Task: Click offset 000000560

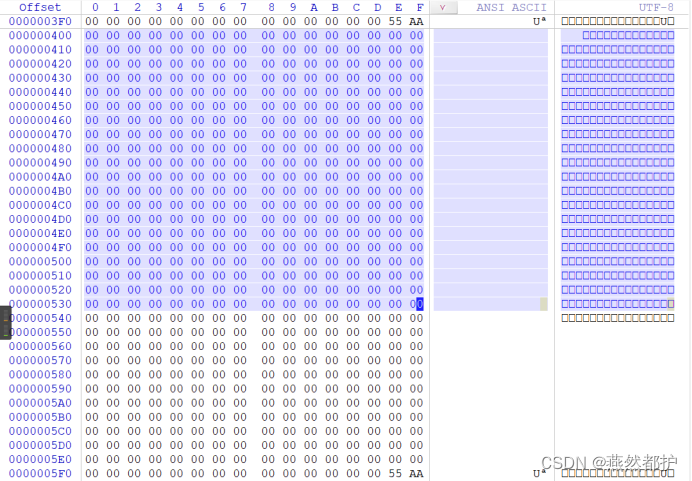Action: (40, 346)
